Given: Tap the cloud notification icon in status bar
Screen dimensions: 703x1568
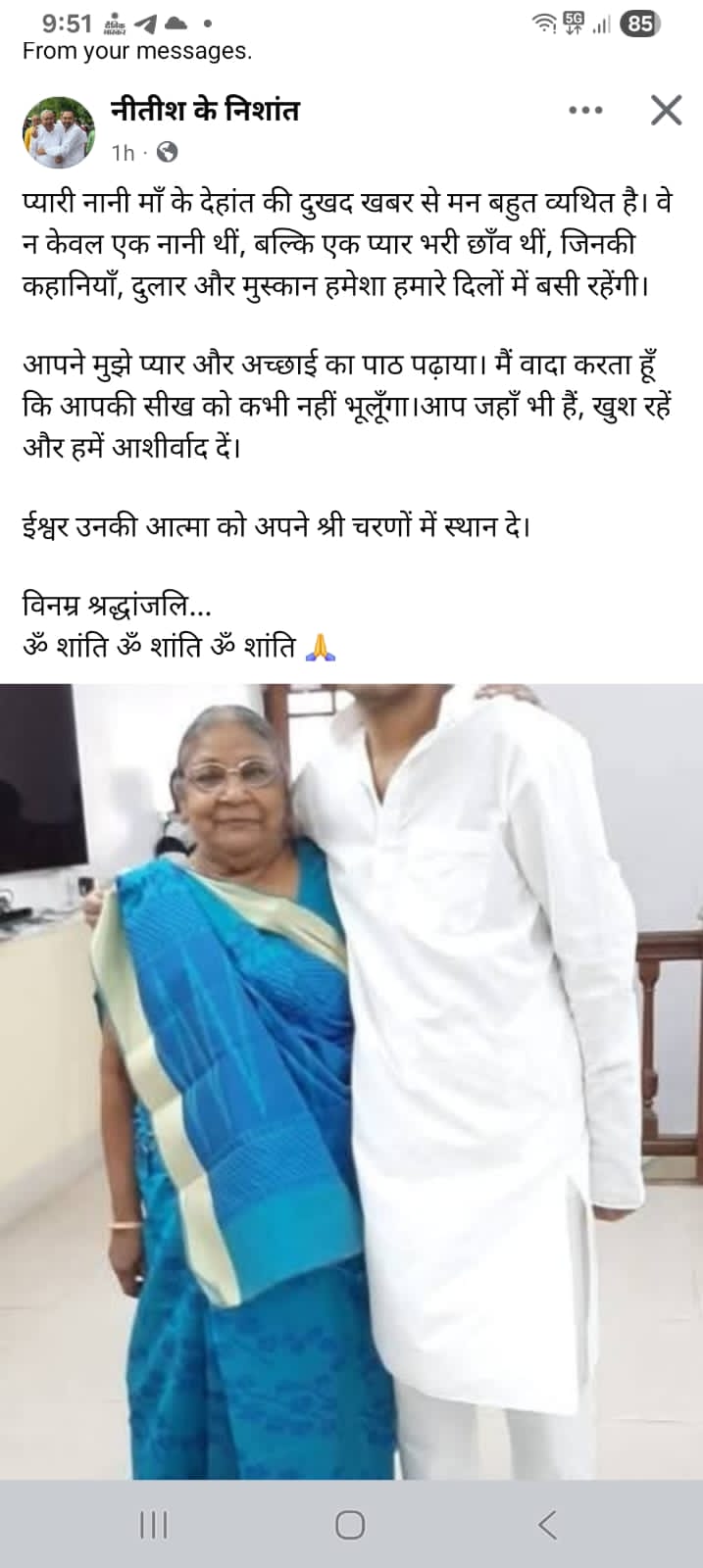Looking at the screenshot, I should tap(176, 24).
